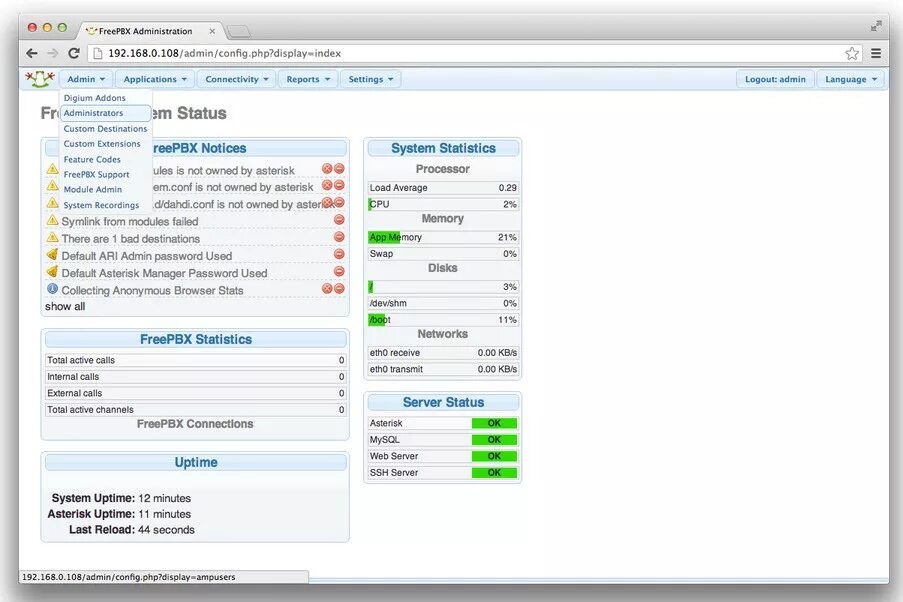
Task: Click the warning icon beside 'There are 1 bad destinations'
Action: [x=52, y=237]
